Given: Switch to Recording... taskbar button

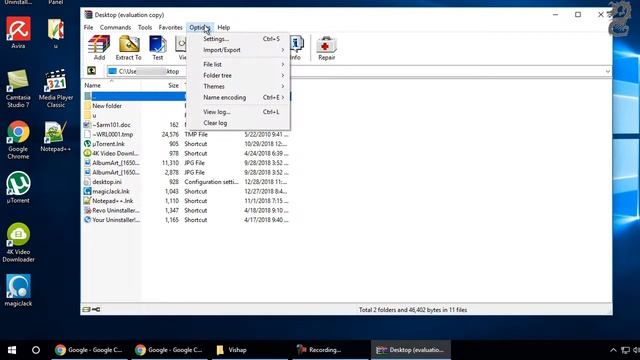Looking at the screenshot, I should click(x=329, y=350).
